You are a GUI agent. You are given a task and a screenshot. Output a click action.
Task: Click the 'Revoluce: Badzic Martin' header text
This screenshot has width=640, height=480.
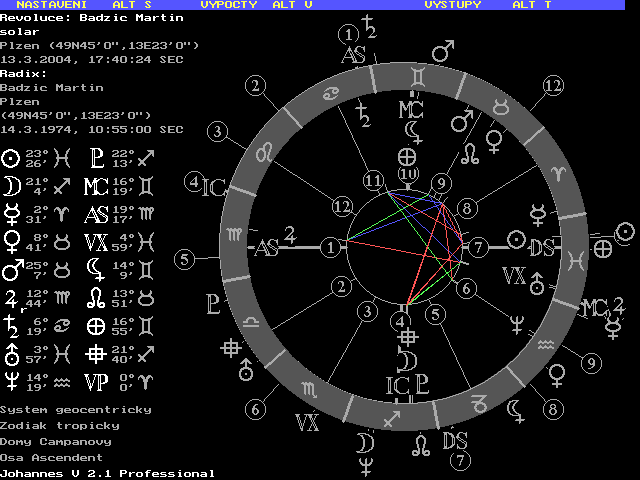92,18
